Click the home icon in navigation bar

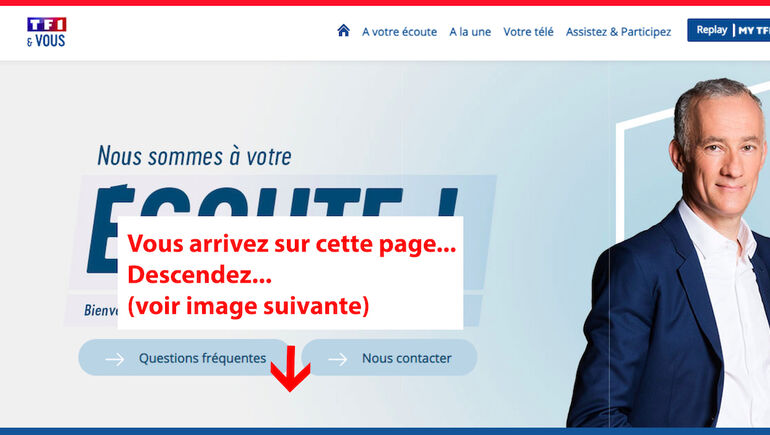tap(343, 31)
